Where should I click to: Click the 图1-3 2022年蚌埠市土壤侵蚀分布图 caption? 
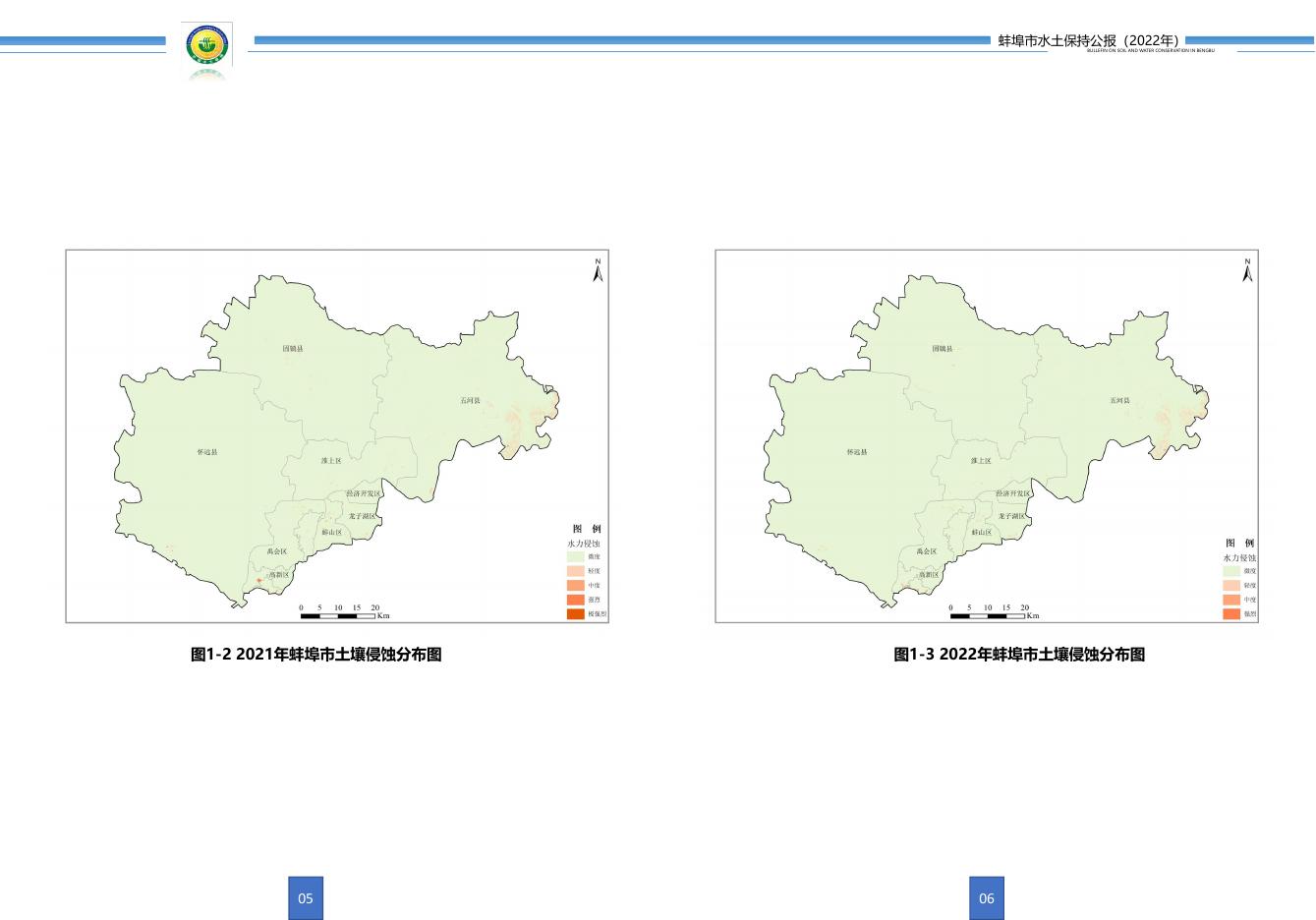coord(1019,655)
